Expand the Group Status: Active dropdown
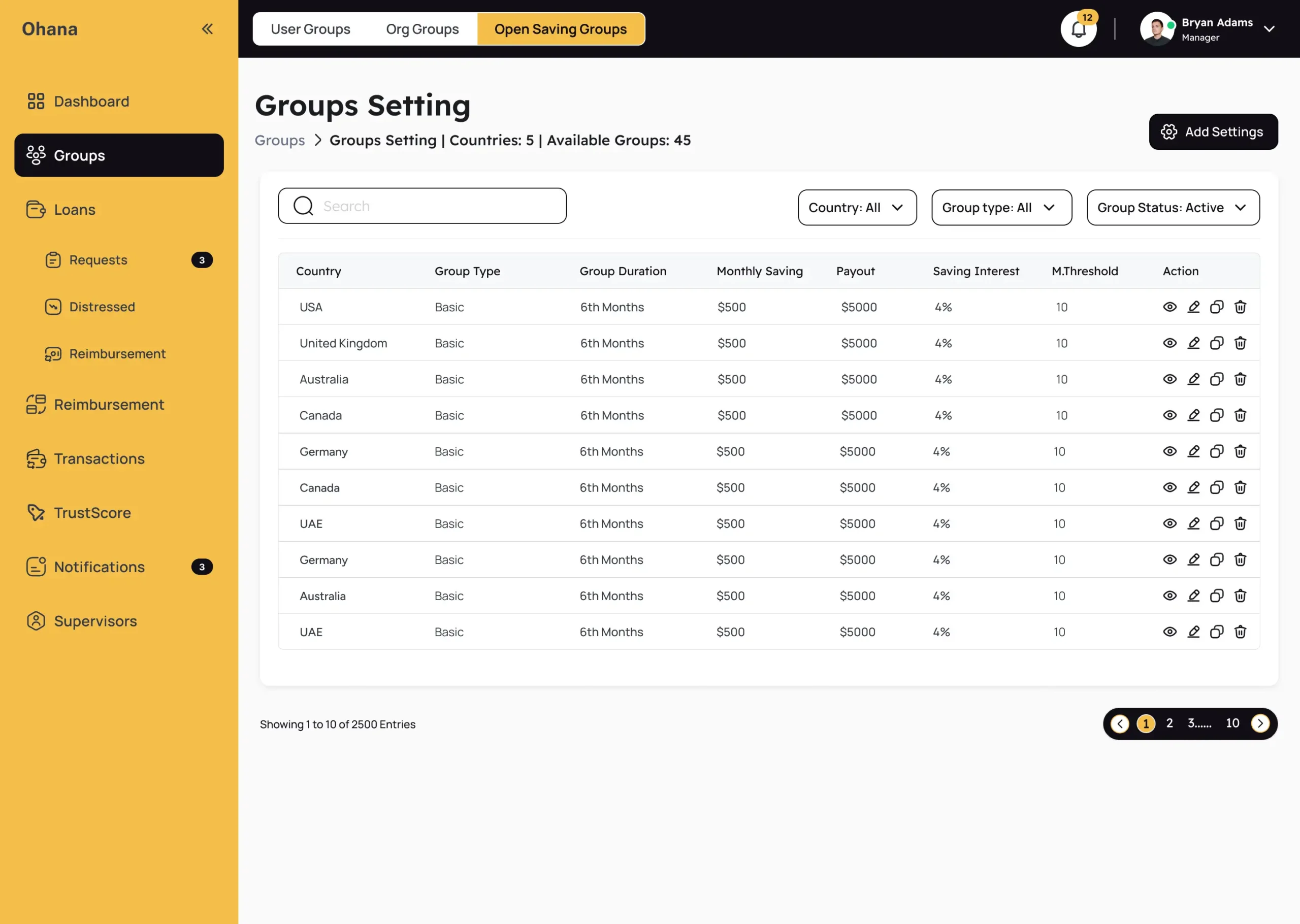 (1173, 208)
